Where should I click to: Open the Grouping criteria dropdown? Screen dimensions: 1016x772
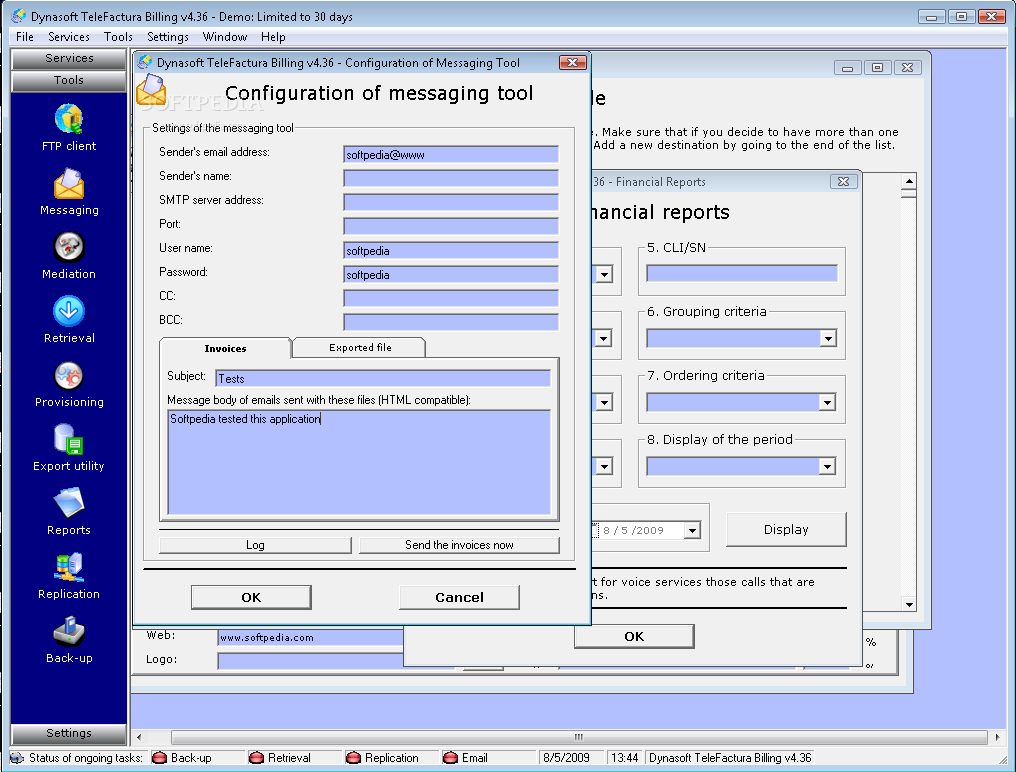pos(827,338)
